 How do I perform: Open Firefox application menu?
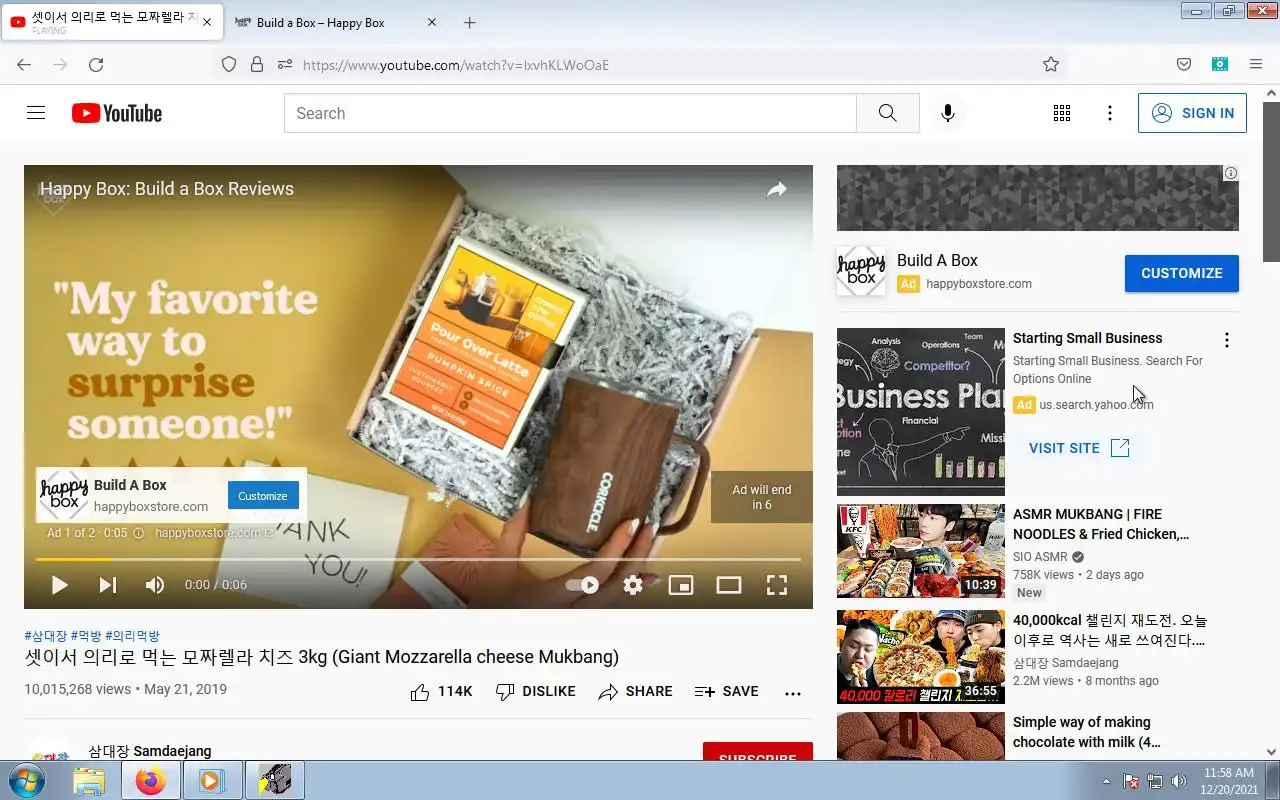1256,64
